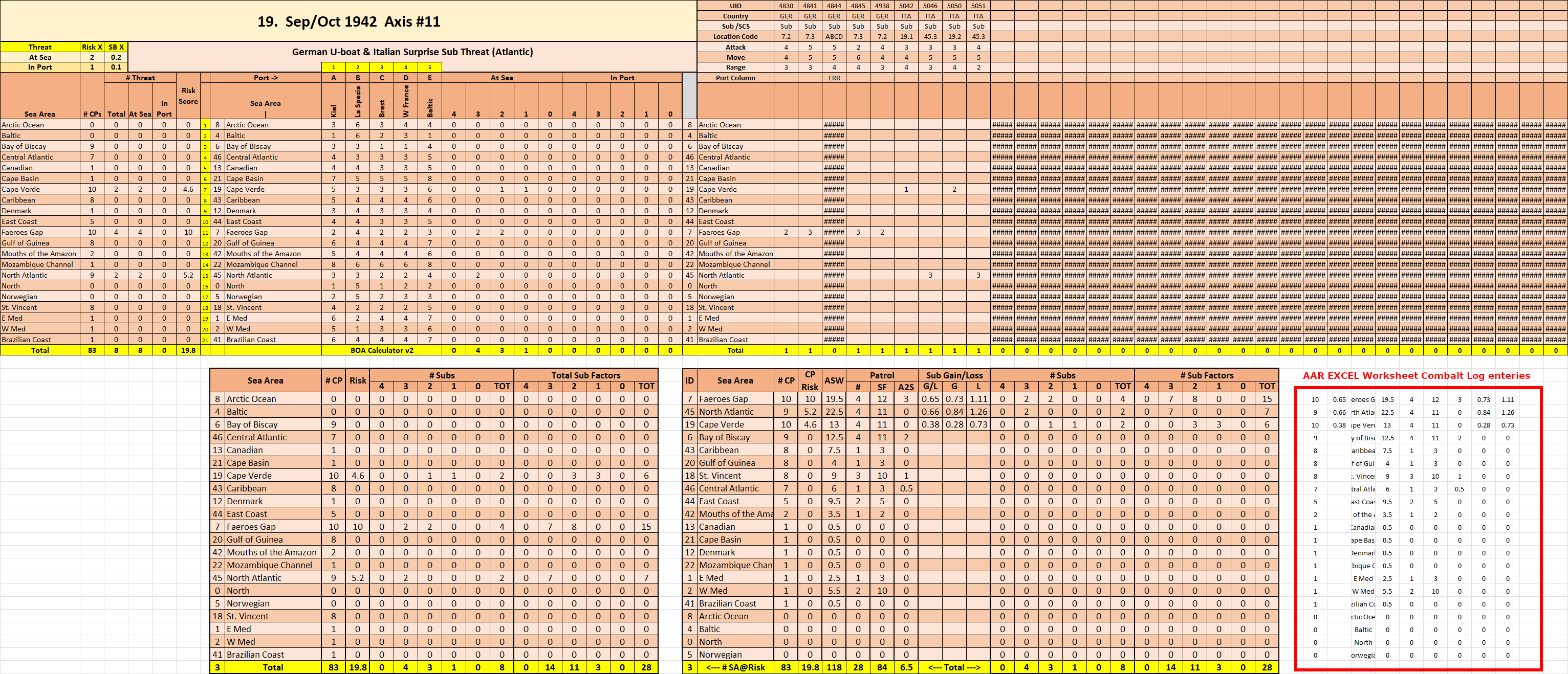
Task: Click the "ID" column header
Action: (690, 381)
